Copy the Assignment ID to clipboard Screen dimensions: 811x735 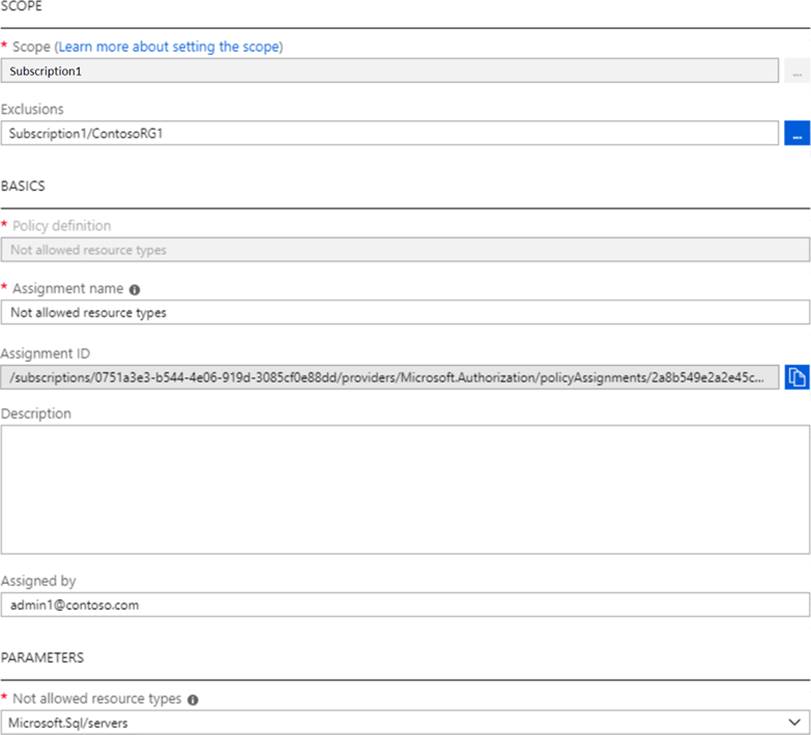point(797,377)
